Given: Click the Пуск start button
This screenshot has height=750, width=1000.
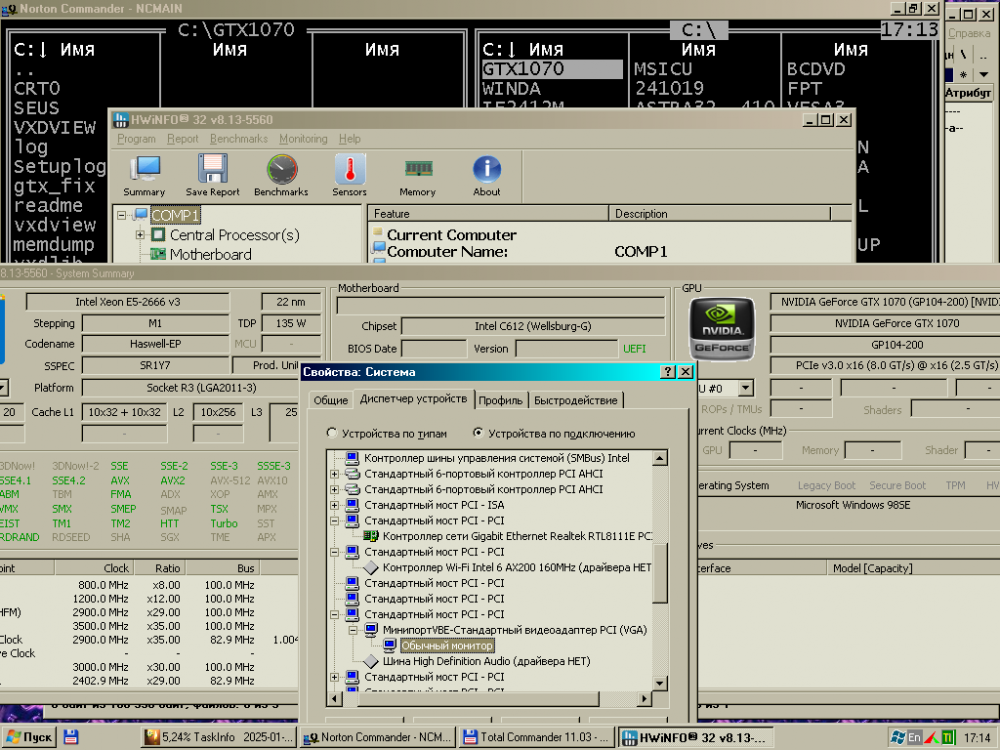Looking at the screenshot, I should click(28, 738).
